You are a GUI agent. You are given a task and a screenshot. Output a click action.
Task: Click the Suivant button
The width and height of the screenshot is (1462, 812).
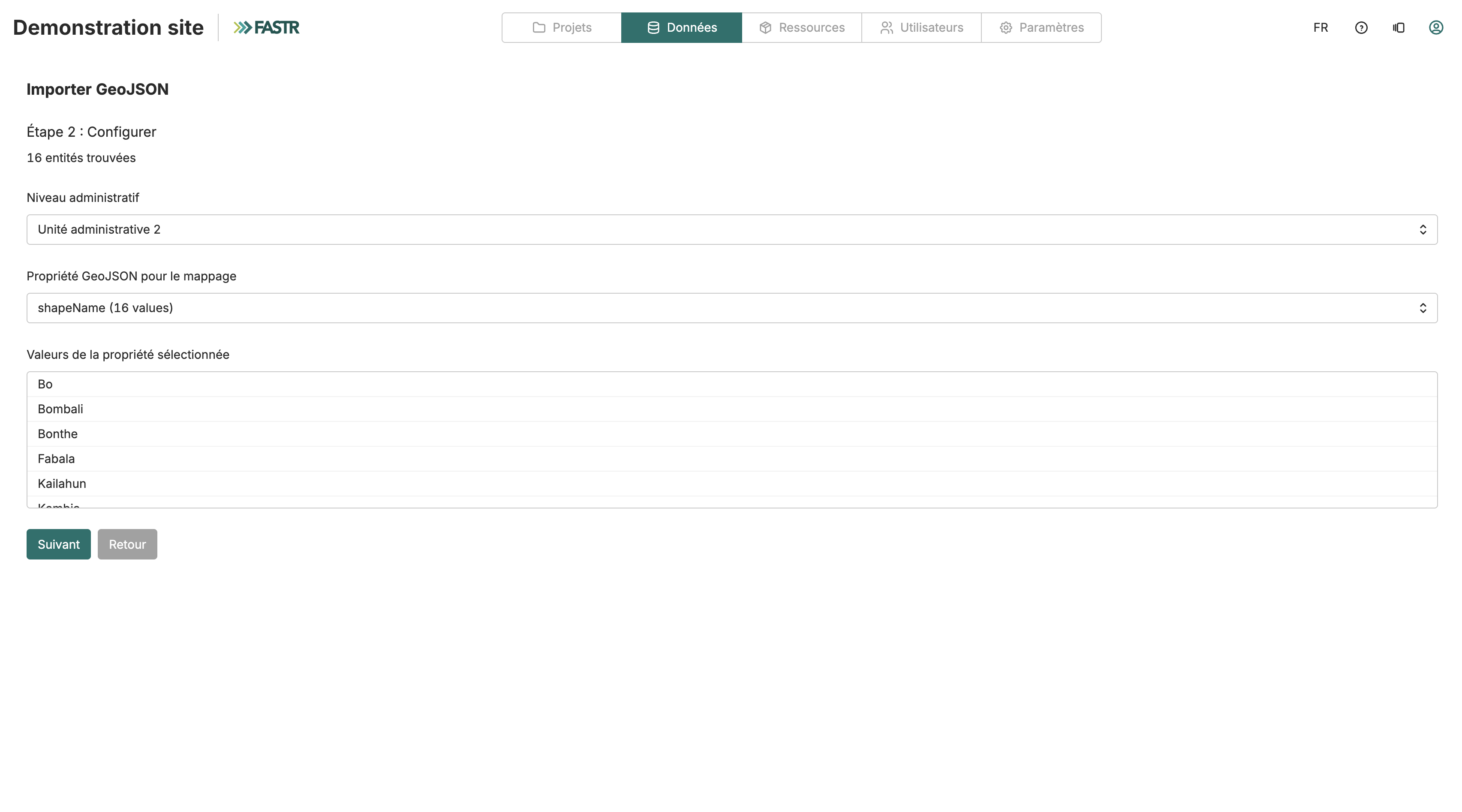(58, 544)
